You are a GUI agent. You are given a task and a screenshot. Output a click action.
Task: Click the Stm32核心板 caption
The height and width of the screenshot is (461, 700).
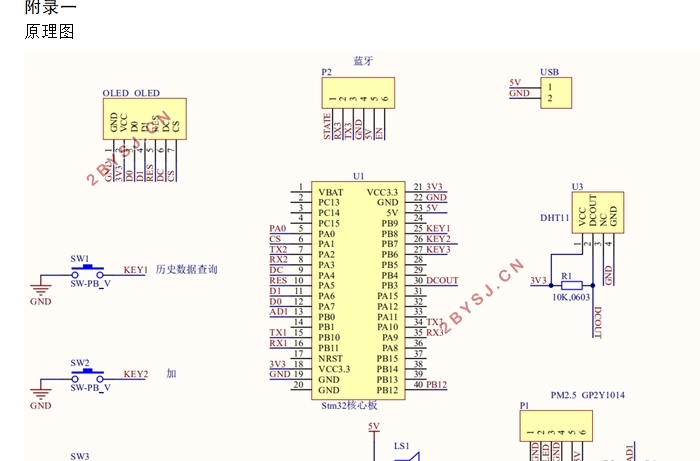(x=349, y=405)
